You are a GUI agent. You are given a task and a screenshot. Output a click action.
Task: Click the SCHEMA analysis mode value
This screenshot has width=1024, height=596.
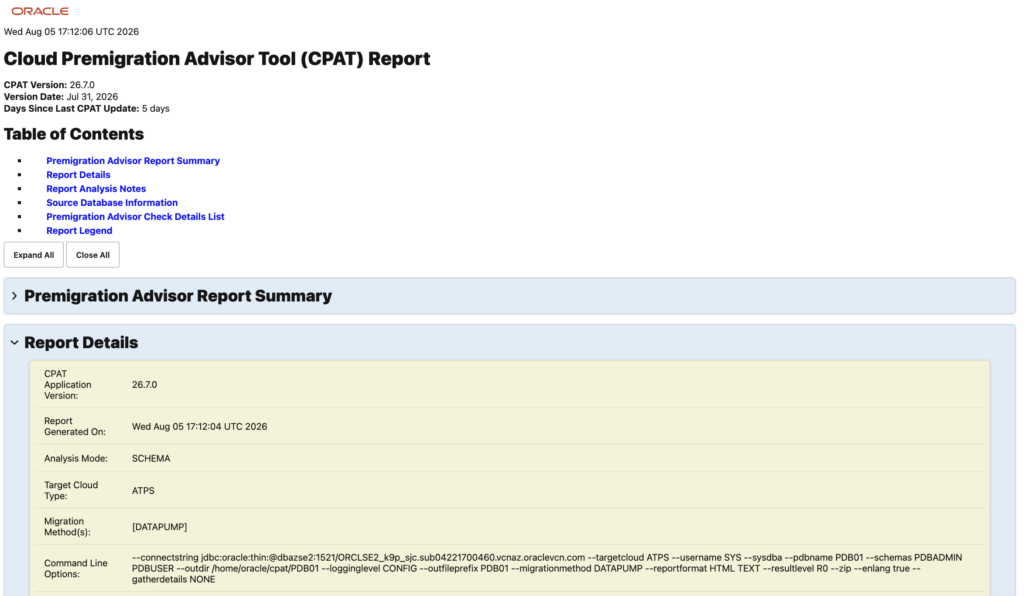tap(151, 458)
